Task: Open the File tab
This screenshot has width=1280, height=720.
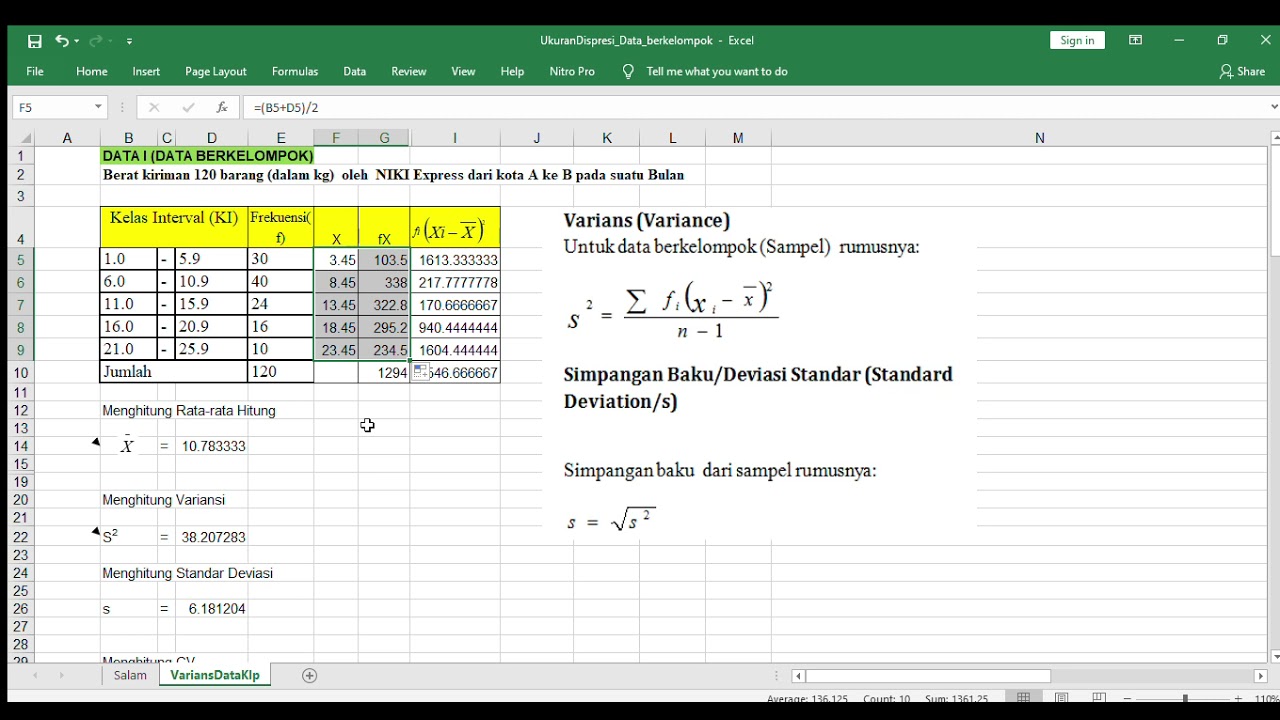Action: pos(35,71)
